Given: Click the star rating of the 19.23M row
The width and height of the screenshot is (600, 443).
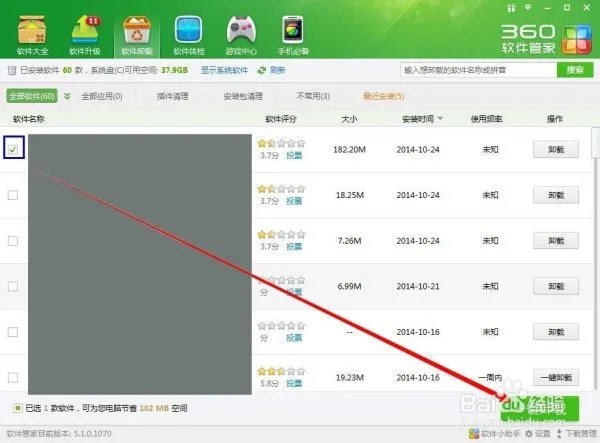Looking at the screenshot, I should (x=281, y=371).
